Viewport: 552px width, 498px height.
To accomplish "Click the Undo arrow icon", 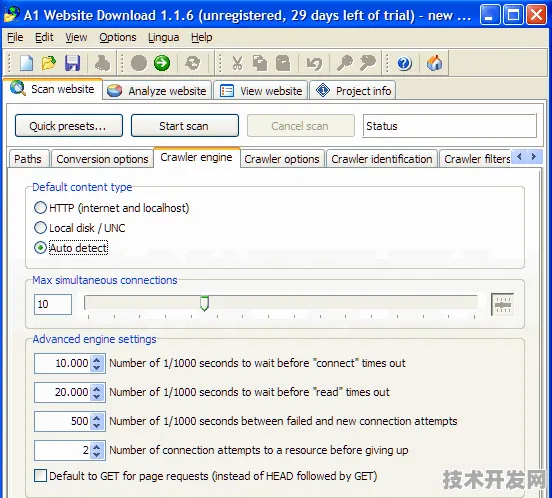I will click(314, 63).
